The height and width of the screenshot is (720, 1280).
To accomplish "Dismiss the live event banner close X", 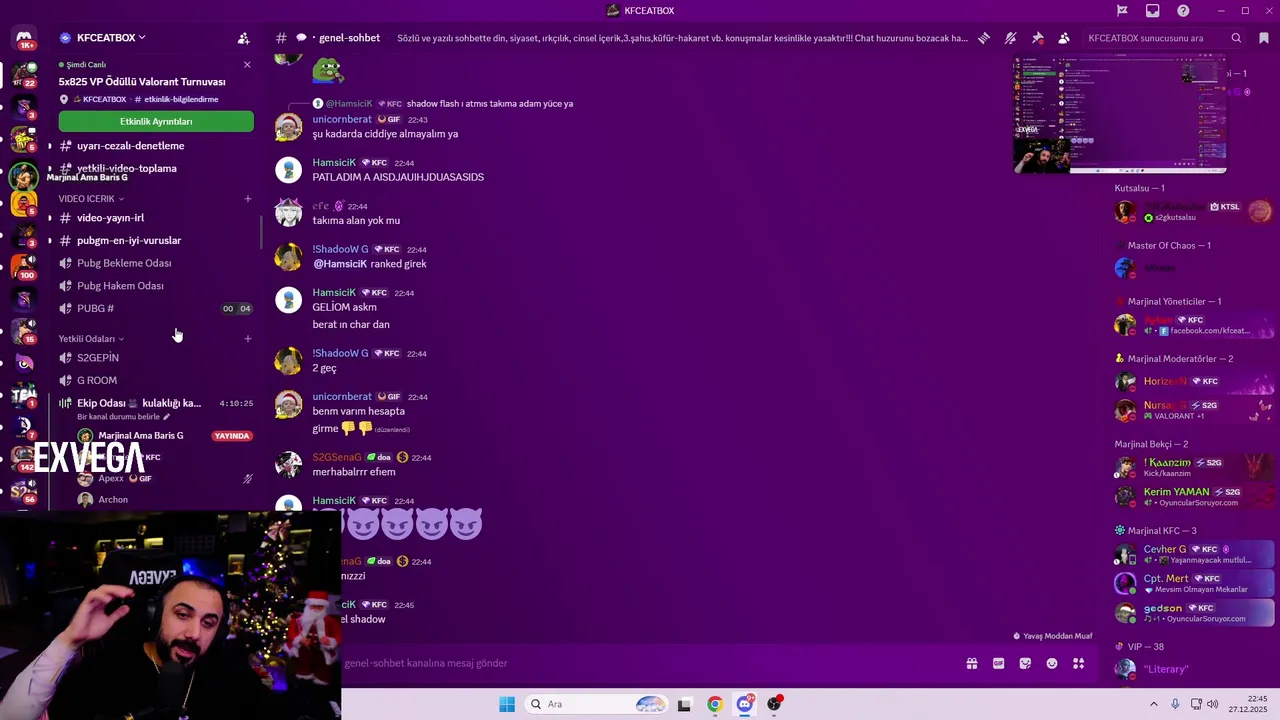I will (x=247, y=65).
